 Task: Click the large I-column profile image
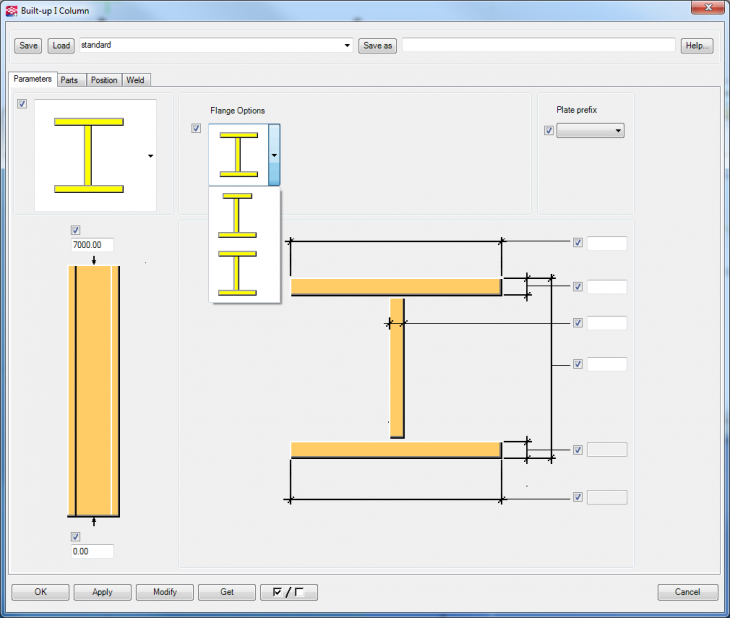pyautogui.click(x=88, y=154)
